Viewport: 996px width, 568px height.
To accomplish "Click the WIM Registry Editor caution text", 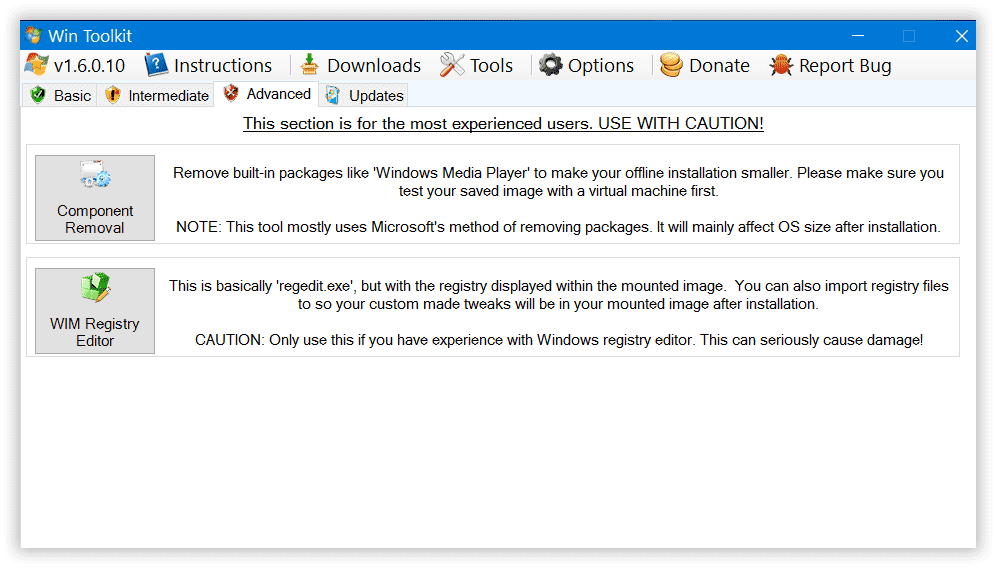I will 558,340.
